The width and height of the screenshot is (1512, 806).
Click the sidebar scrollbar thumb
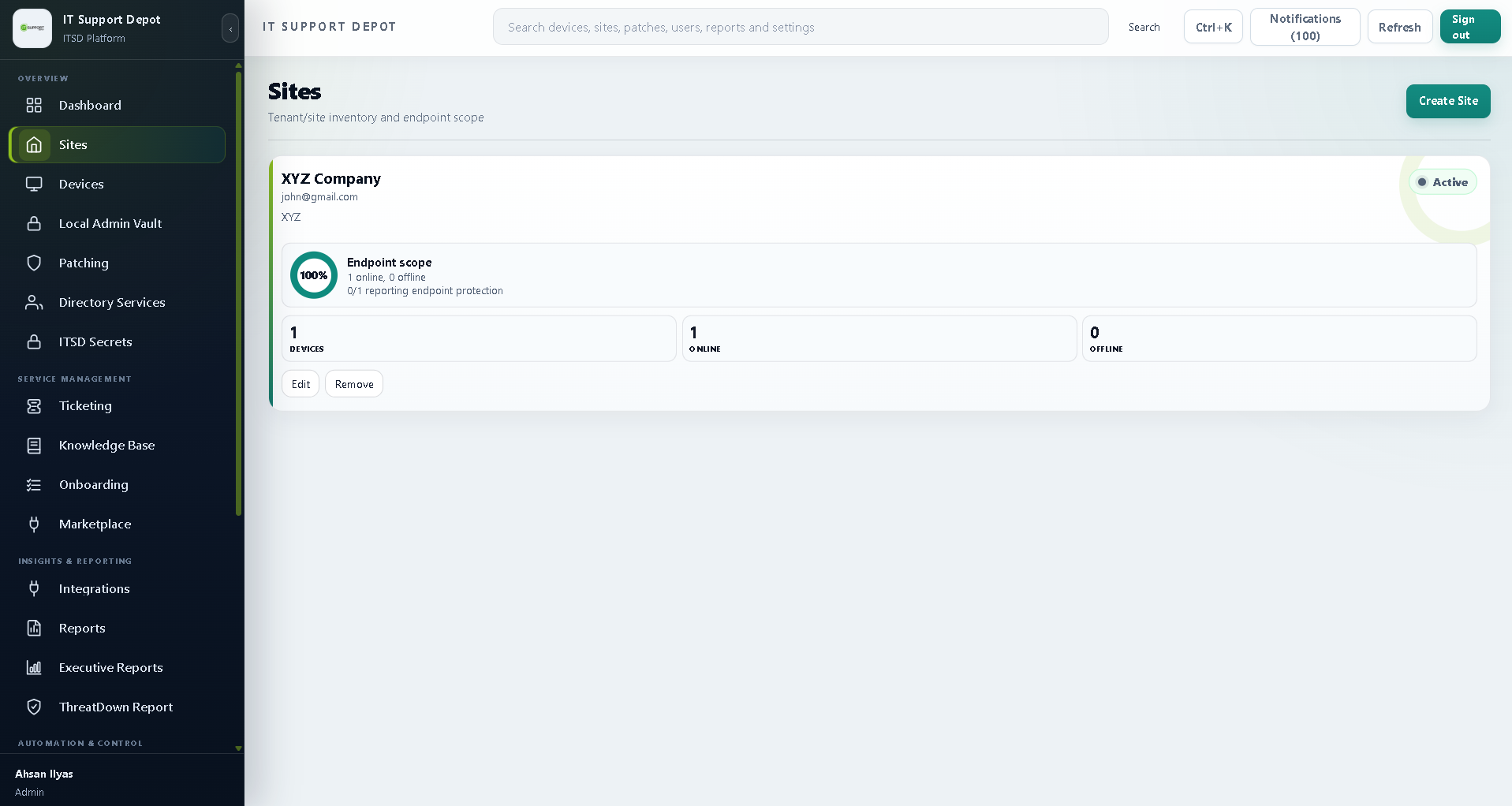(238, 293)
